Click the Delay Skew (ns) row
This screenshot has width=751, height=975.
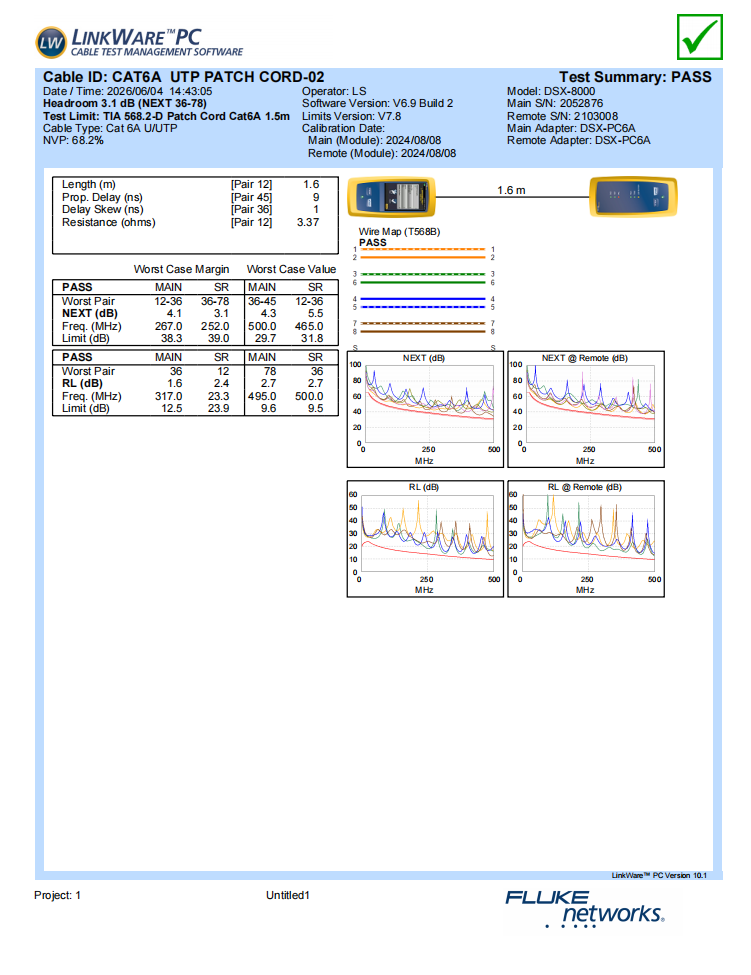190,210
